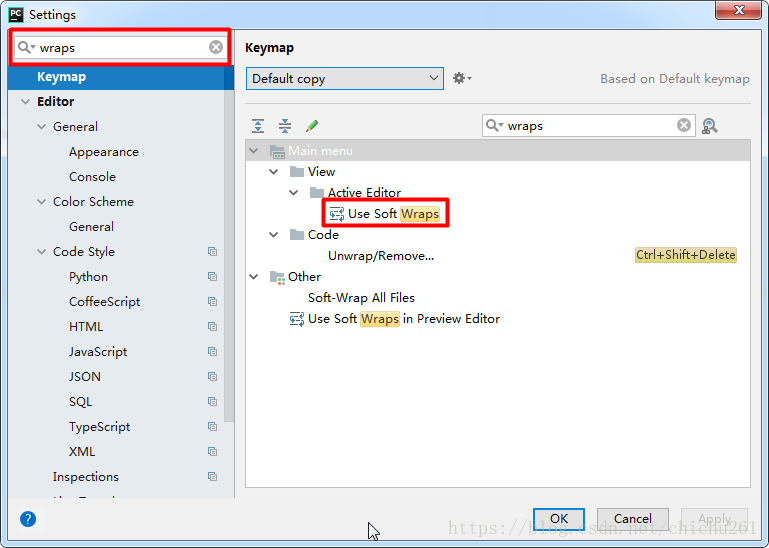Click the copy icon beside Python
This screenshot has width=769, height=548.
click(212, 277)
